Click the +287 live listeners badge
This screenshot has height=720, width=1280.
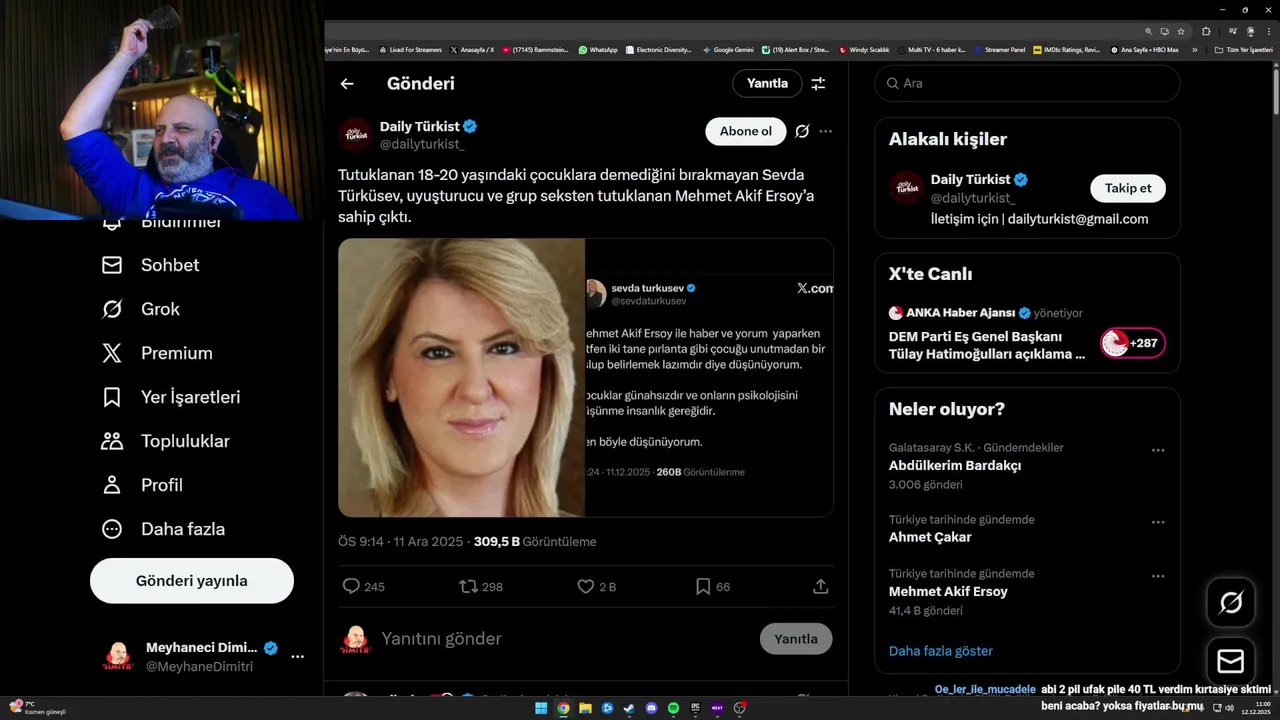(1133, 343)
